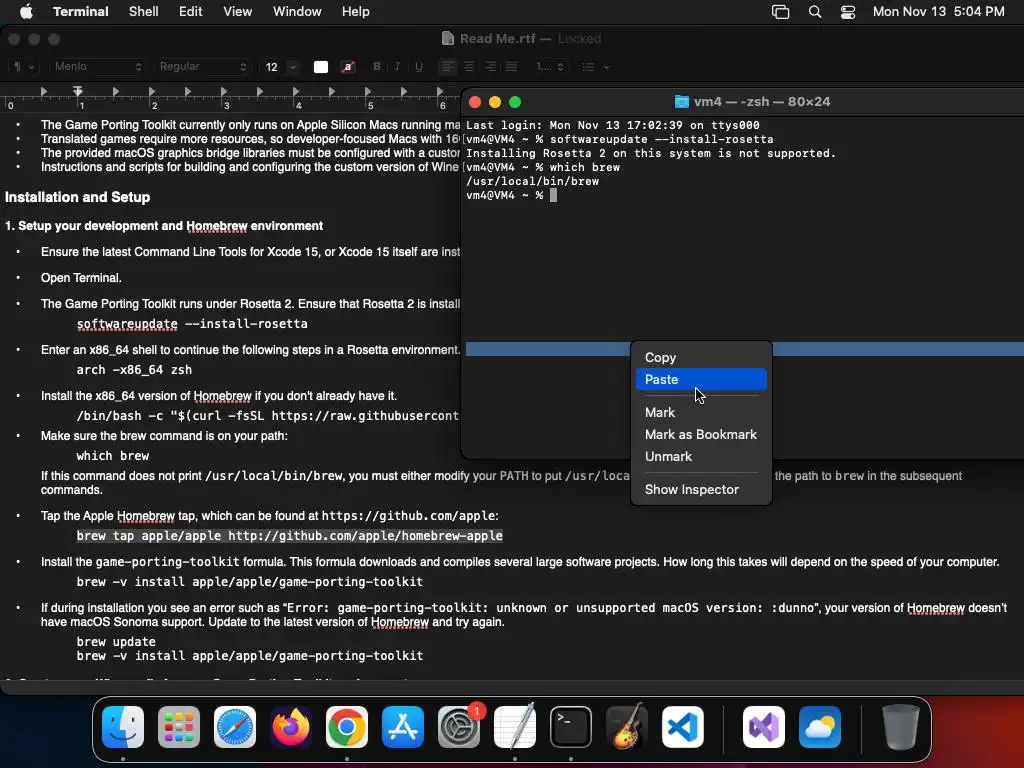The width and height of the screenshot is (1024, 768).
Task: Open the Trash in the Dock
Action: pos(901,727)
